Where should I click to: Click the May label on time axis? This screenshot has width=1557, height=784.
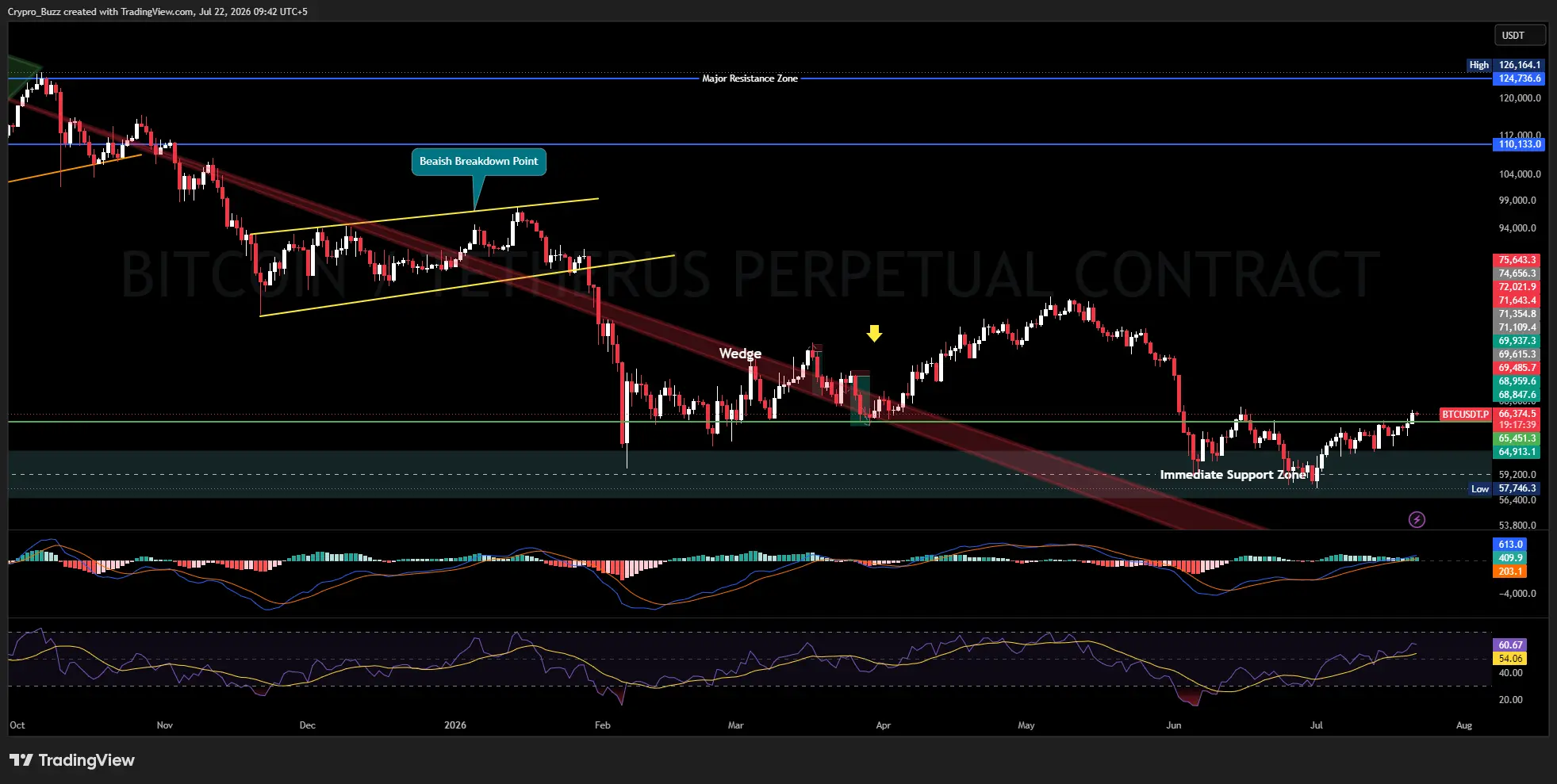1026,725
